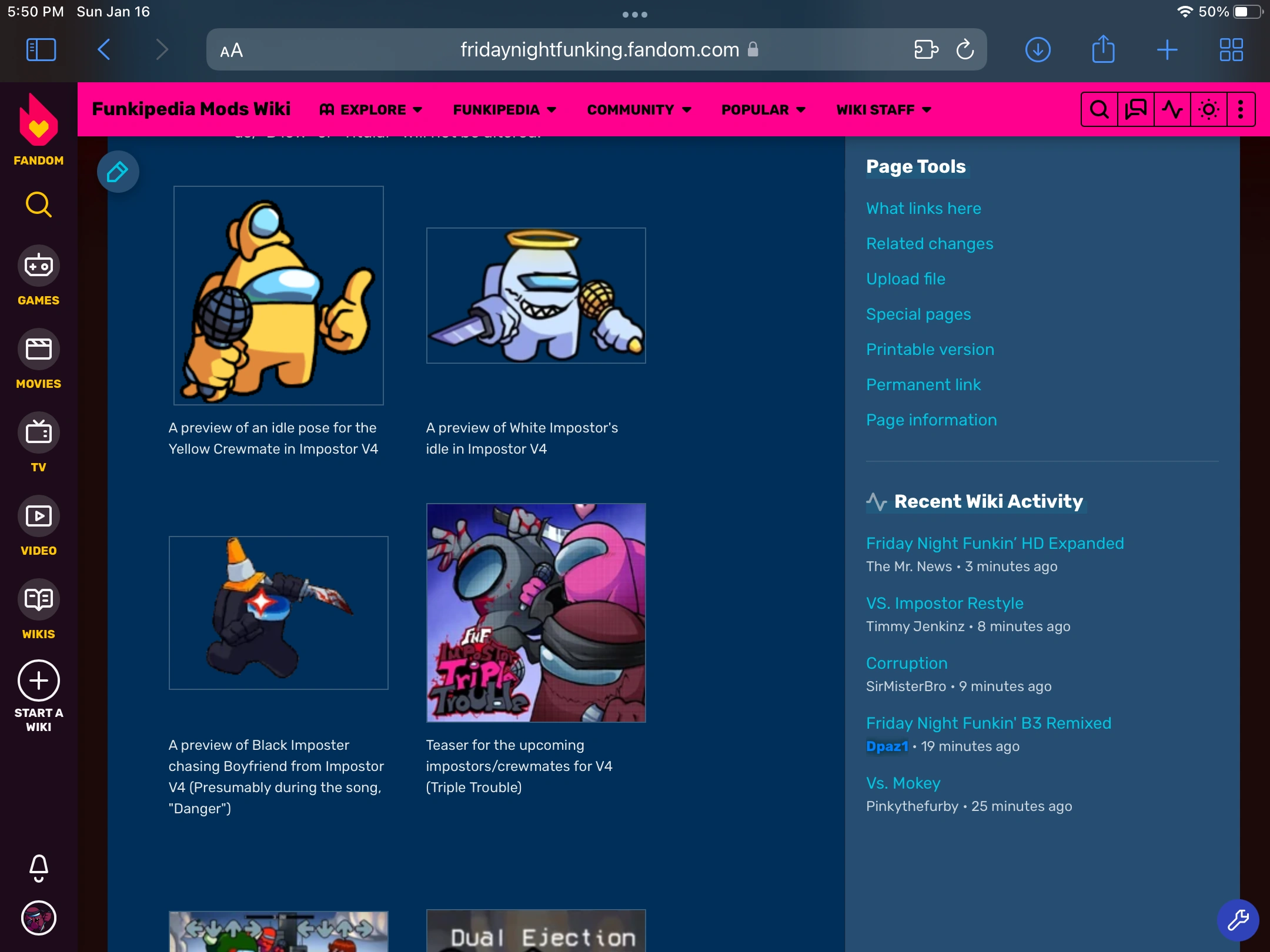1270x952 pixels.
Task: Expand the Community dropdown menu
Action: tap(639, 110)
